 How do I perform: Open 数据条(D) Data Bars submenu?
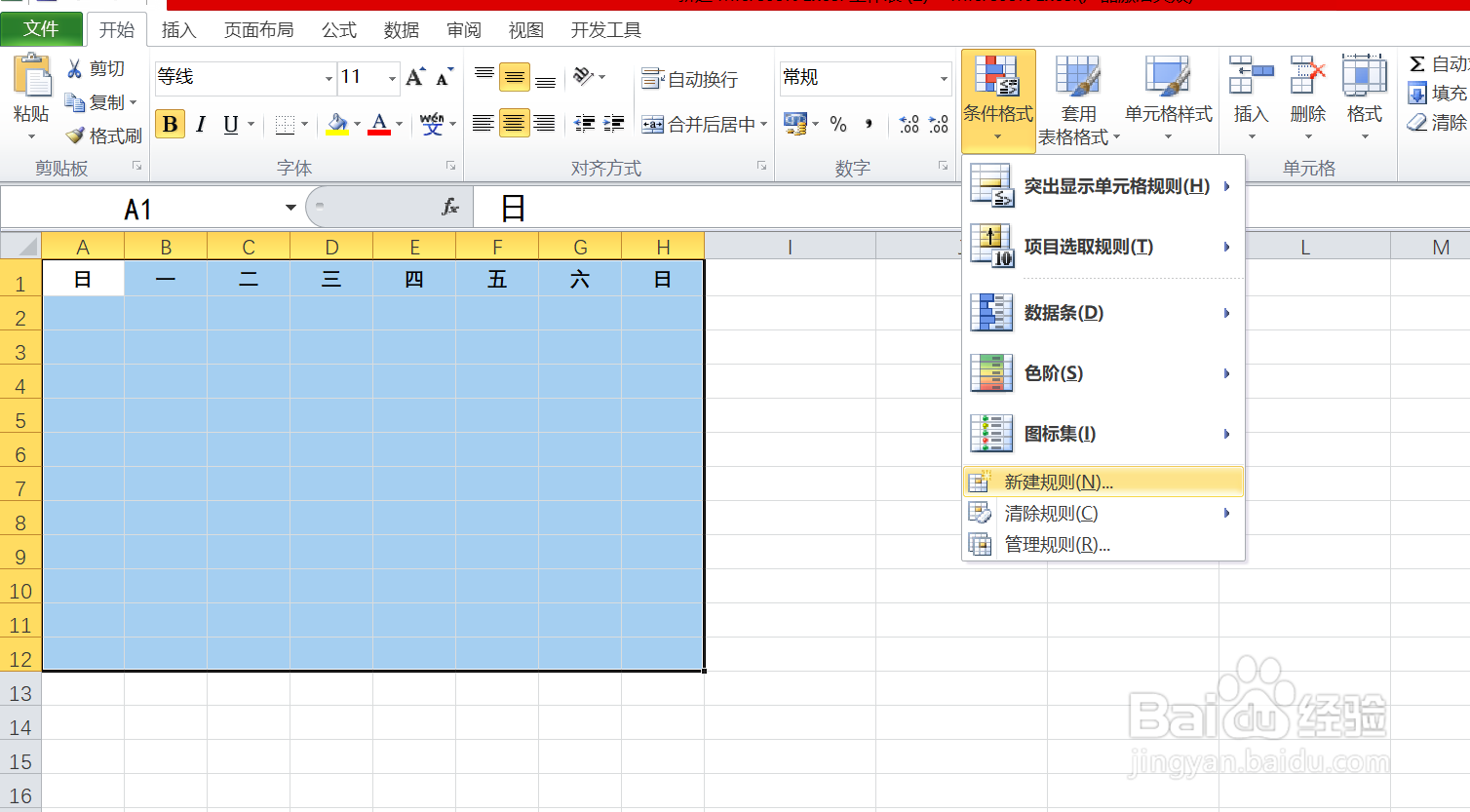(x=1103, y=313)
